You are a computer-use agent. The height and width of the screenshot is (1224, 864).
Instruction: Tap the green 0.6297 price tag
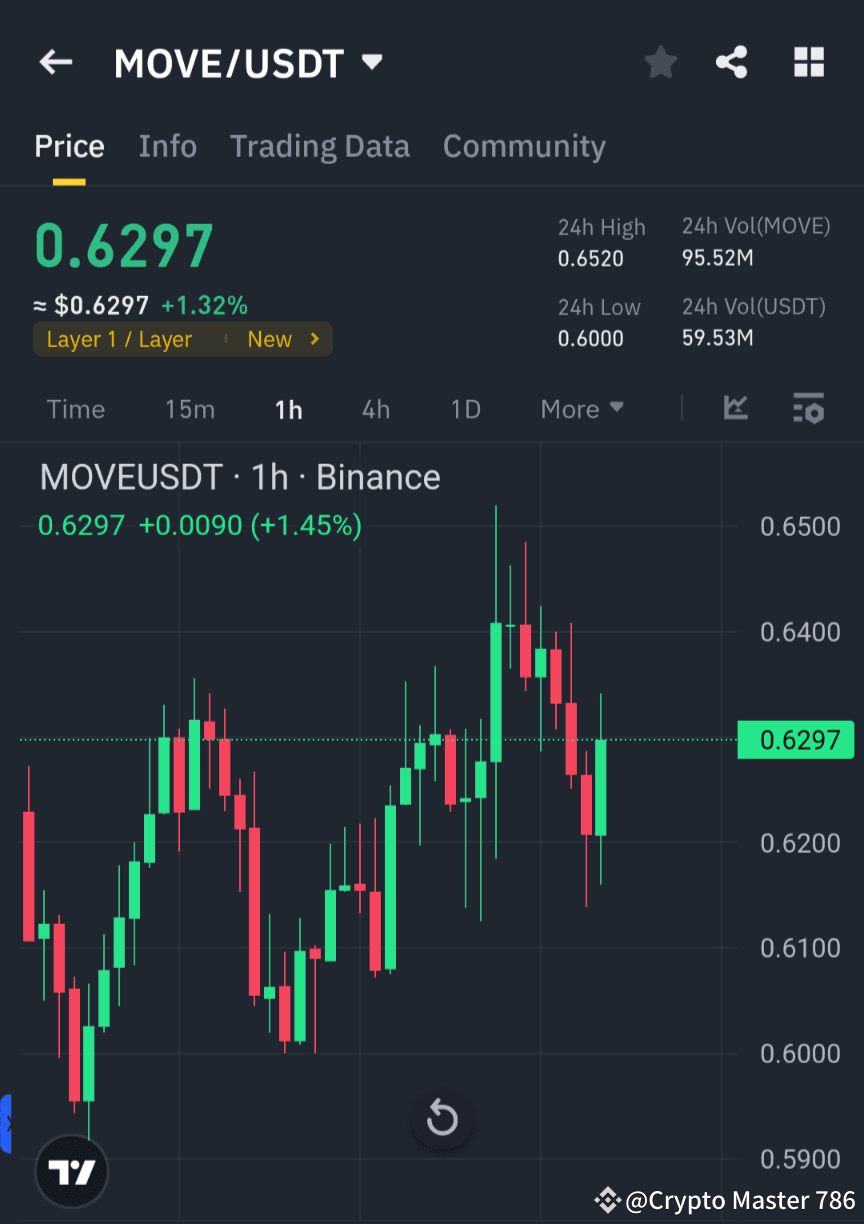click(x=796, y=740)
